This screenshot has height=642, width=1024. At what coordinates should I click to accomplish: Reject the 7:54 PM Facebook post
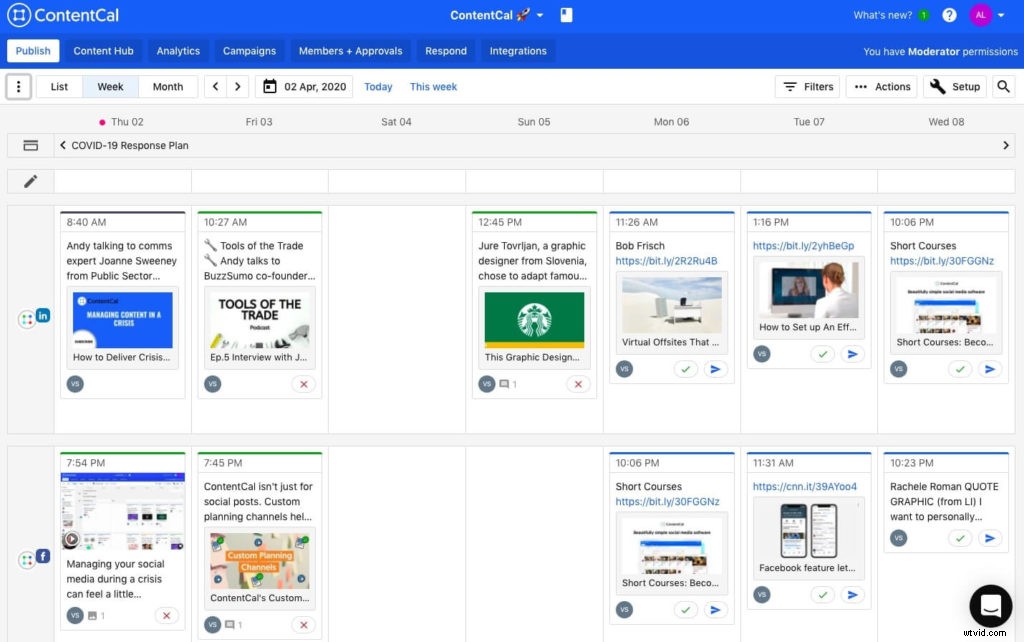166,615
